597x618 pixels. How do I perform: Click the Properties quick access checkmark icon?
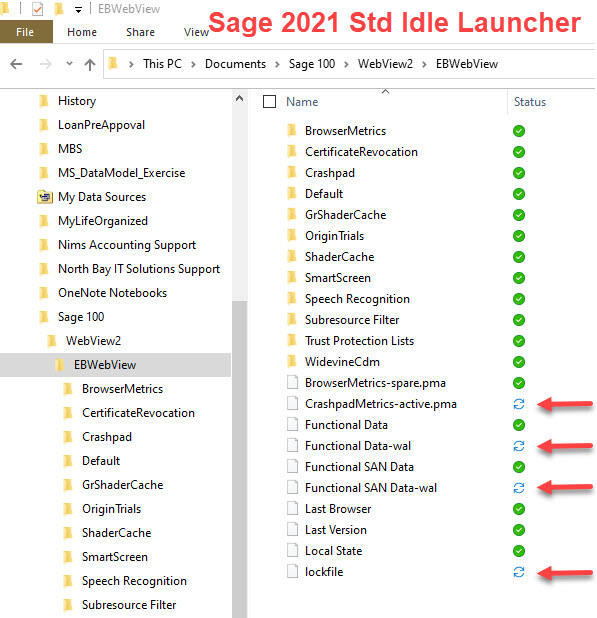(x=37, y=9)
